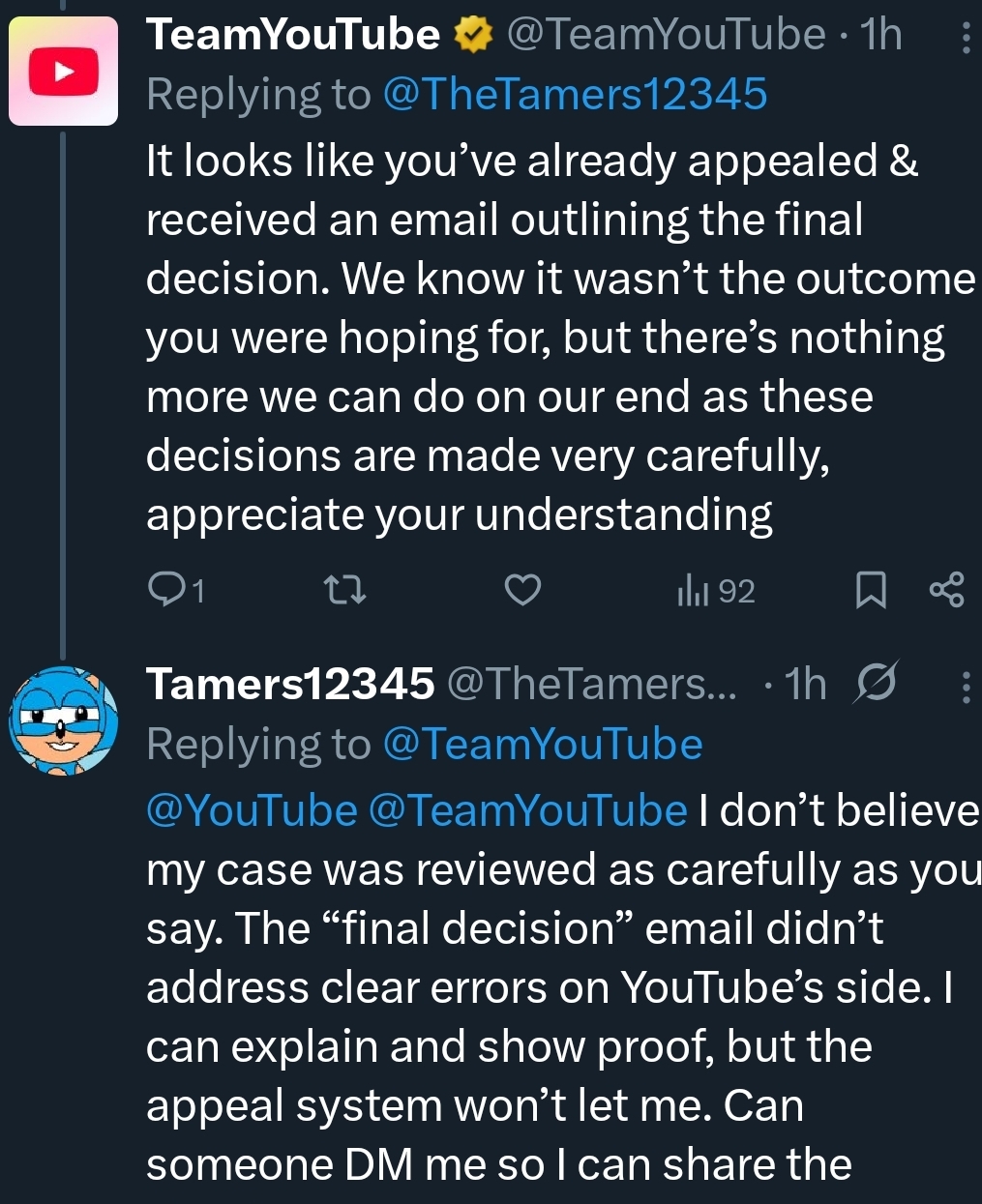Open more options for TeamYouTube tweet
The width and height of the screenshot is (982, 1204).
pos(965,38)
